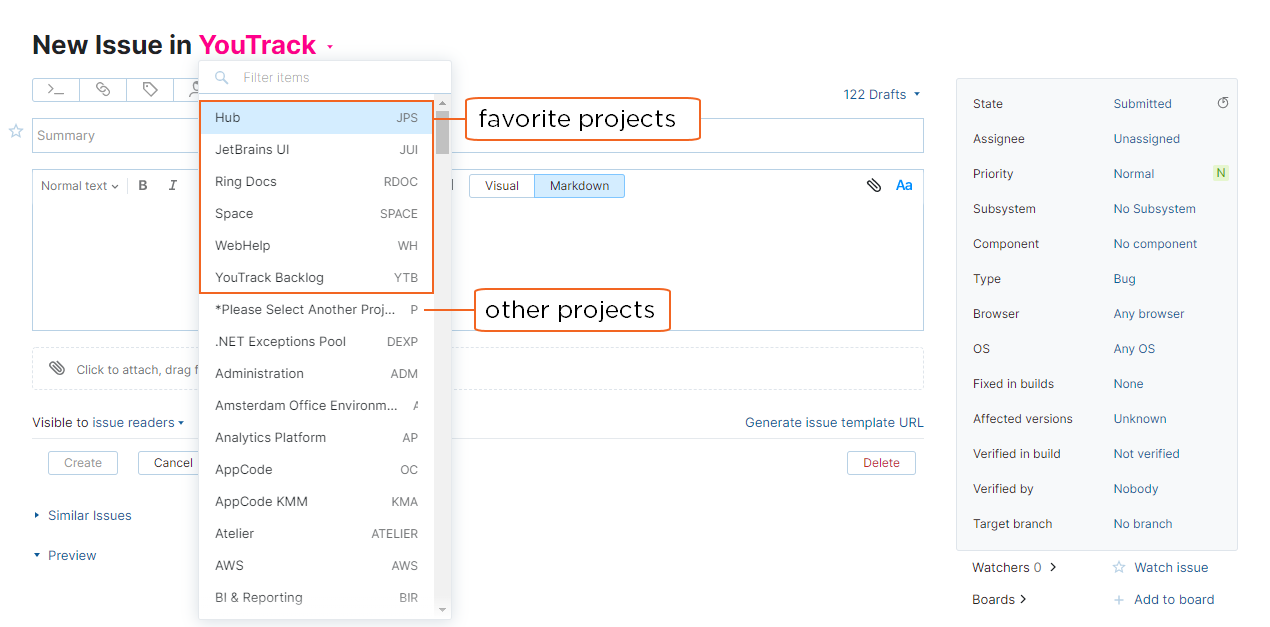Switch to the Markdown tab
Image resolution: width=1270 pixels, height=627 pixels.
[578, 185]
